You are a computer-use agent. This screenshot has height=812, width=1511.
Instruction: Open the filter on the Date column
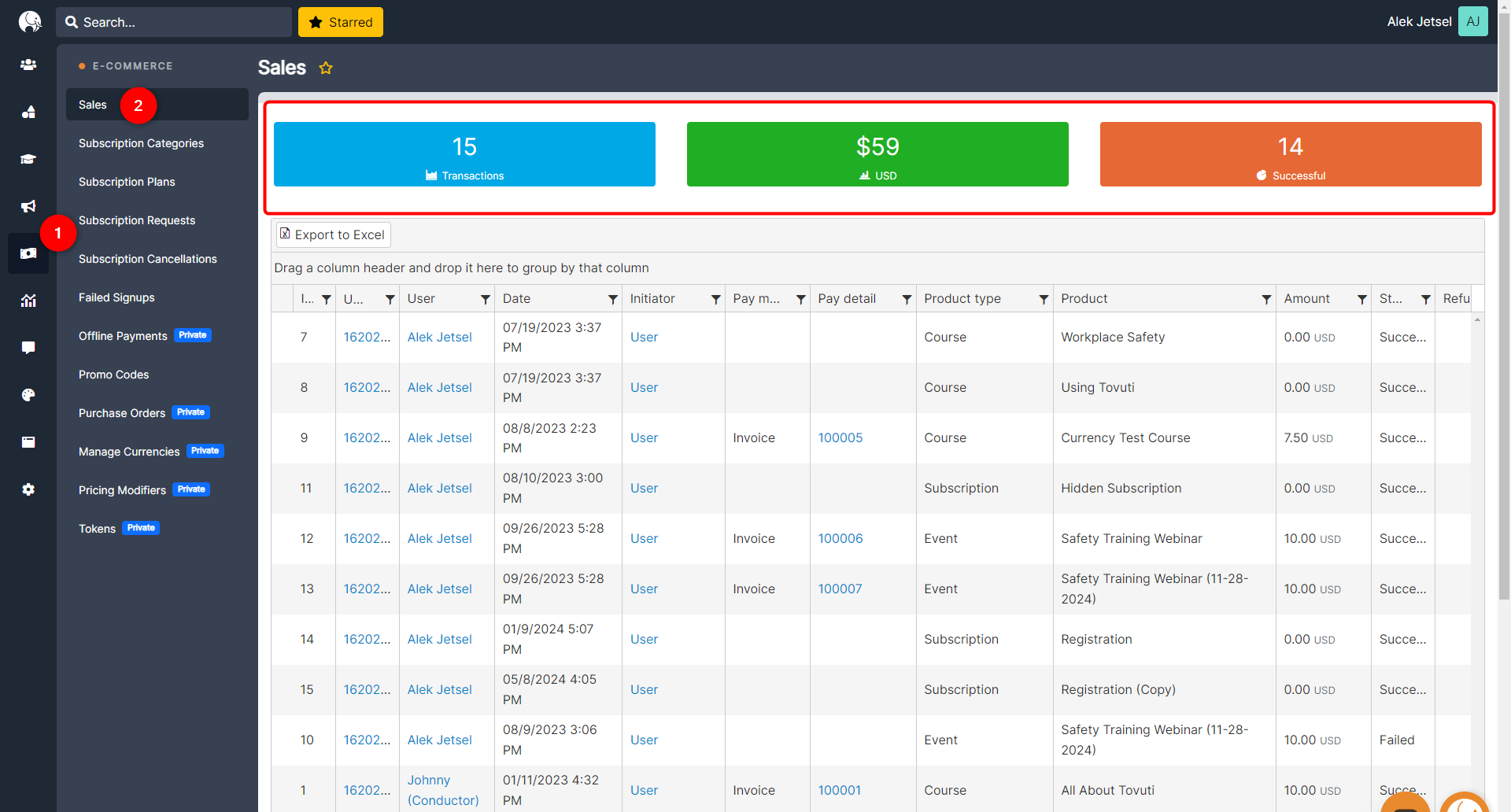click(x=613, y=299)
